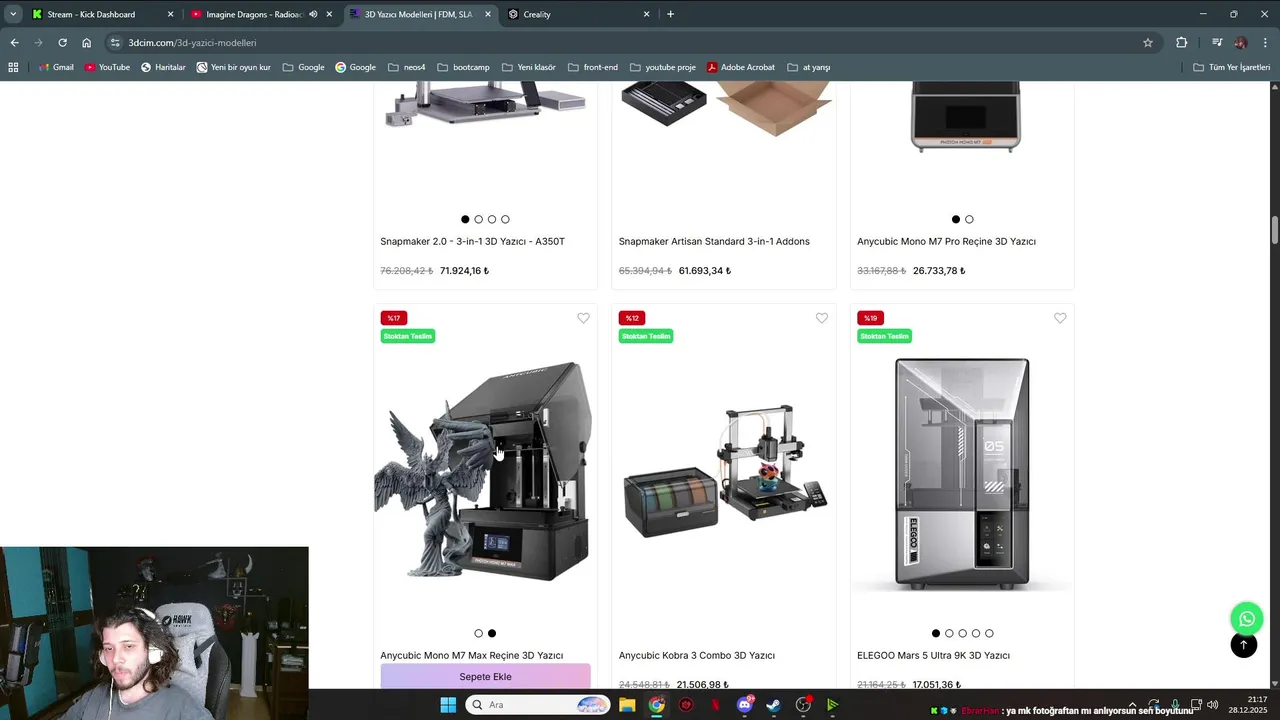Open the media controls icon in the toolbar

click(x=1217, y=43)
